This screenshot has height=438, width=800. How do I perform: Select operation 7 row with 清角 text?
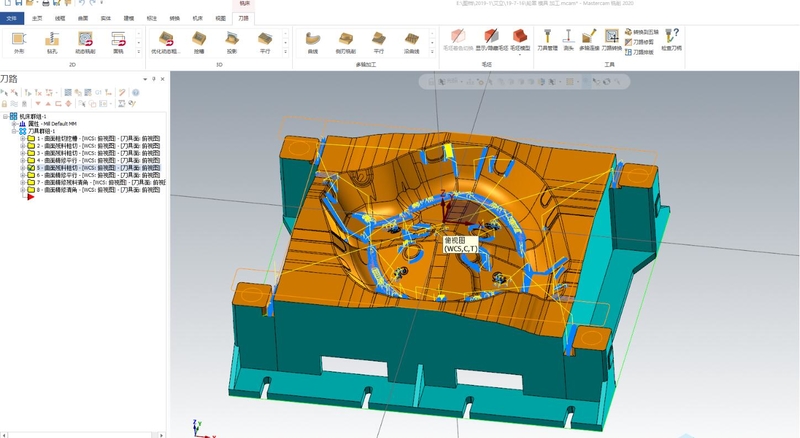[101, 182]
